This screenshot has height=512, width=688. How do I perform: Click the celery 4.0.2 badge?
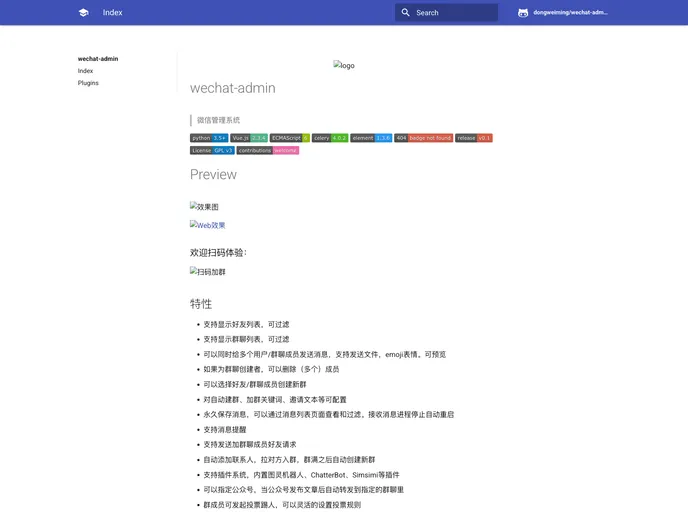[x=330, y=138]
